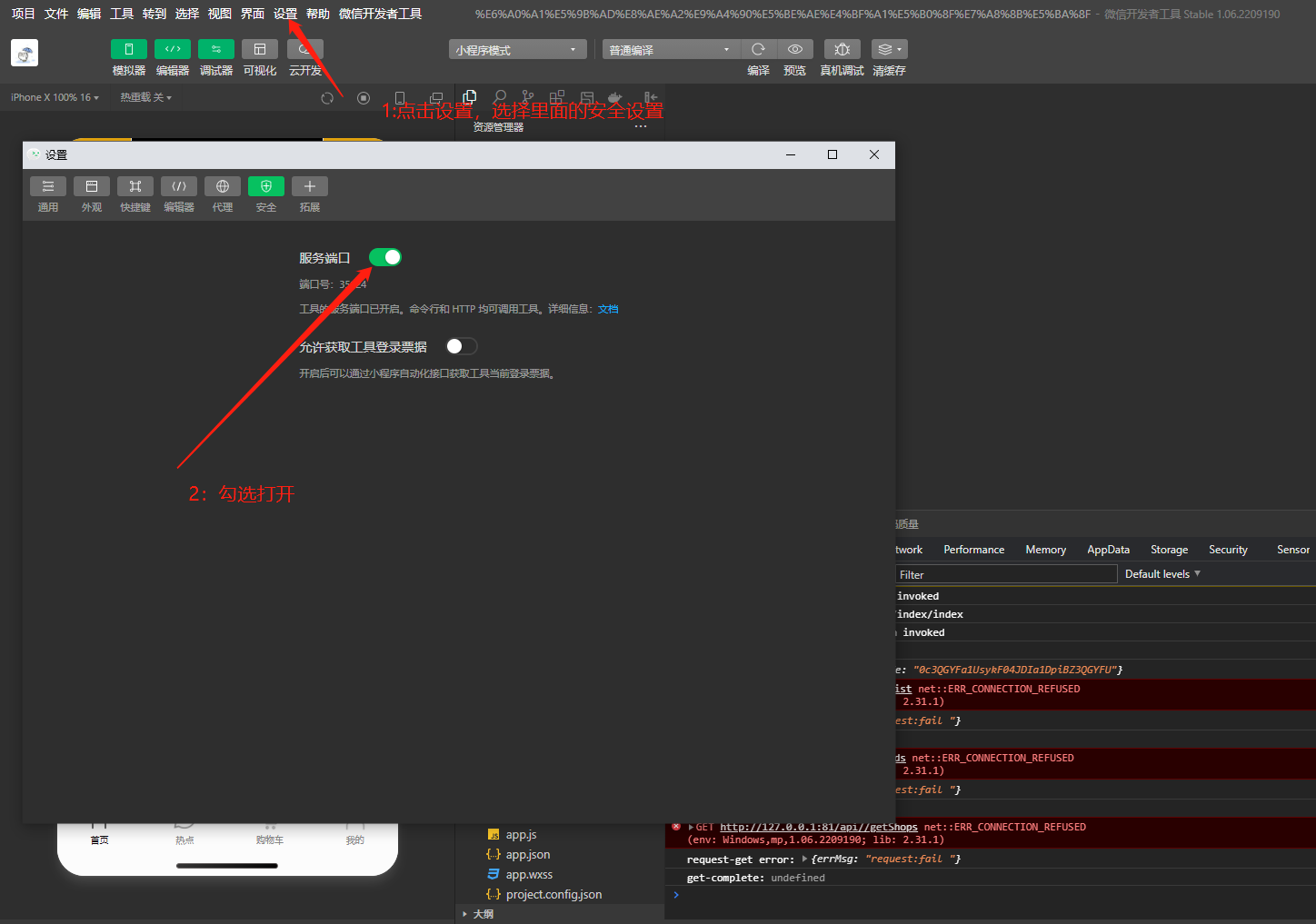Click the 调试器 debugger toolbar icon
This screenshot has width=1316, height=924.
(215, 50)
